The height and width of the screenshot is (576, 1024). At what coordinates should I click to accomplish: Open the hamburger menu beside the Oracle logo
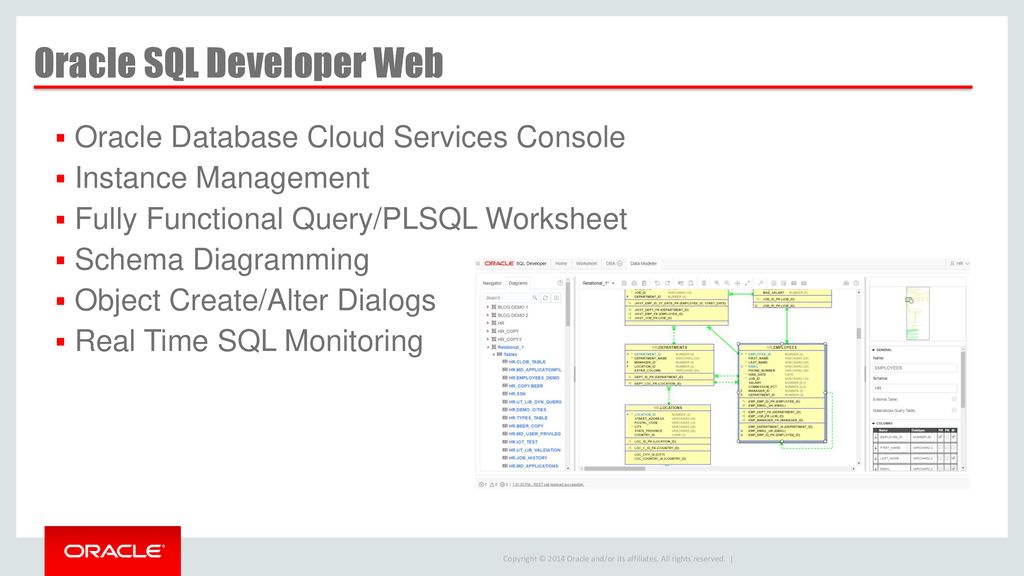pyautogui.click(x=478, y=263)
